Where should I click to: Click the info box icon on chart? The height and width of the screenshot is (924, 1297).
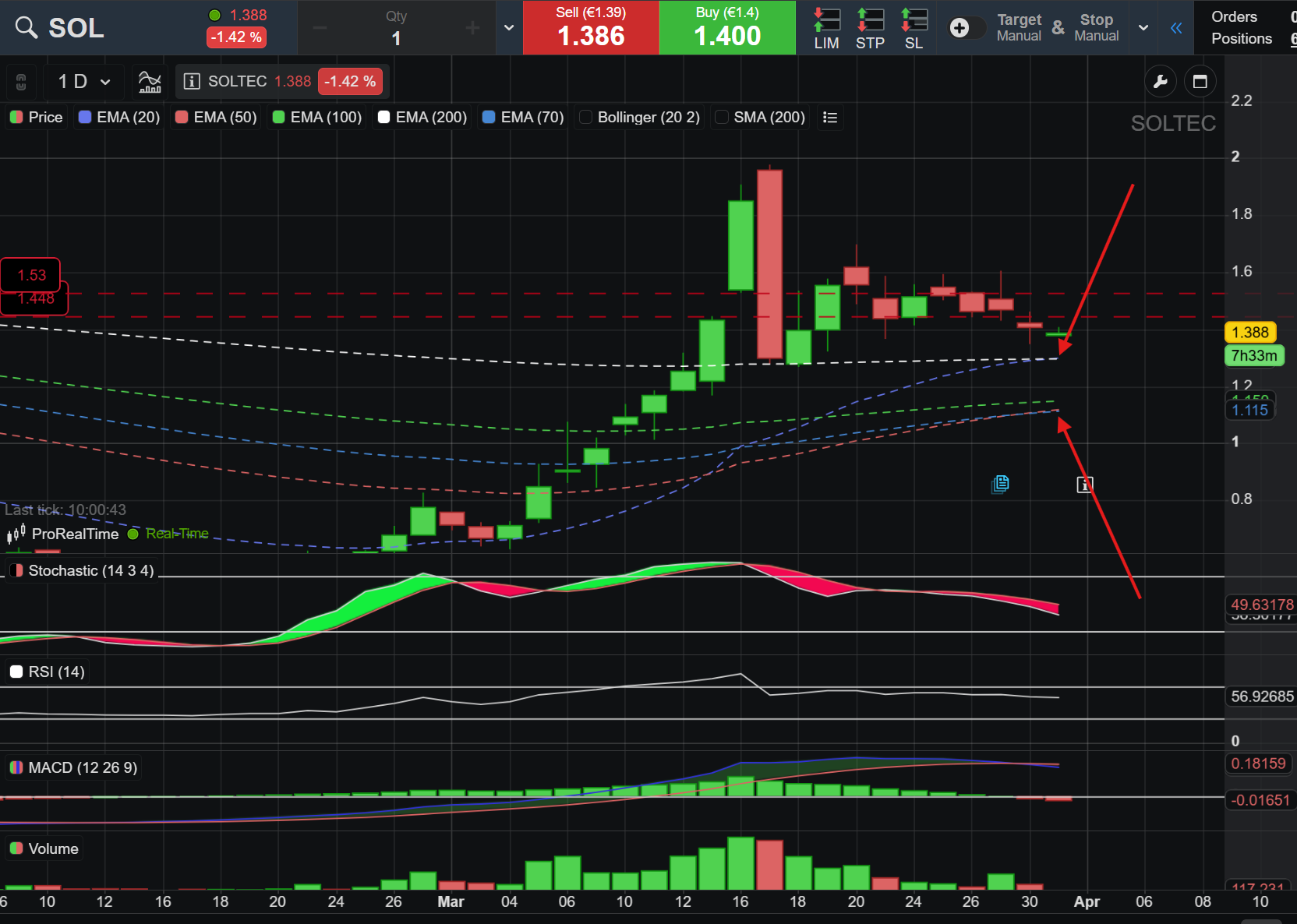[x=1084, y=485]
